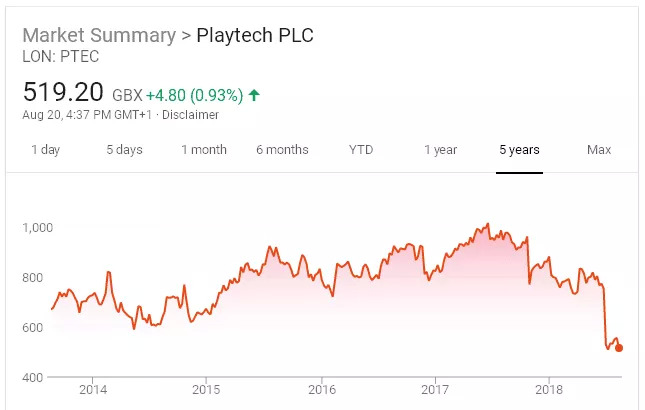The image size is (645, 410).
Task: Click the 1,000 label on the y-axis
Action: (39, 227)
